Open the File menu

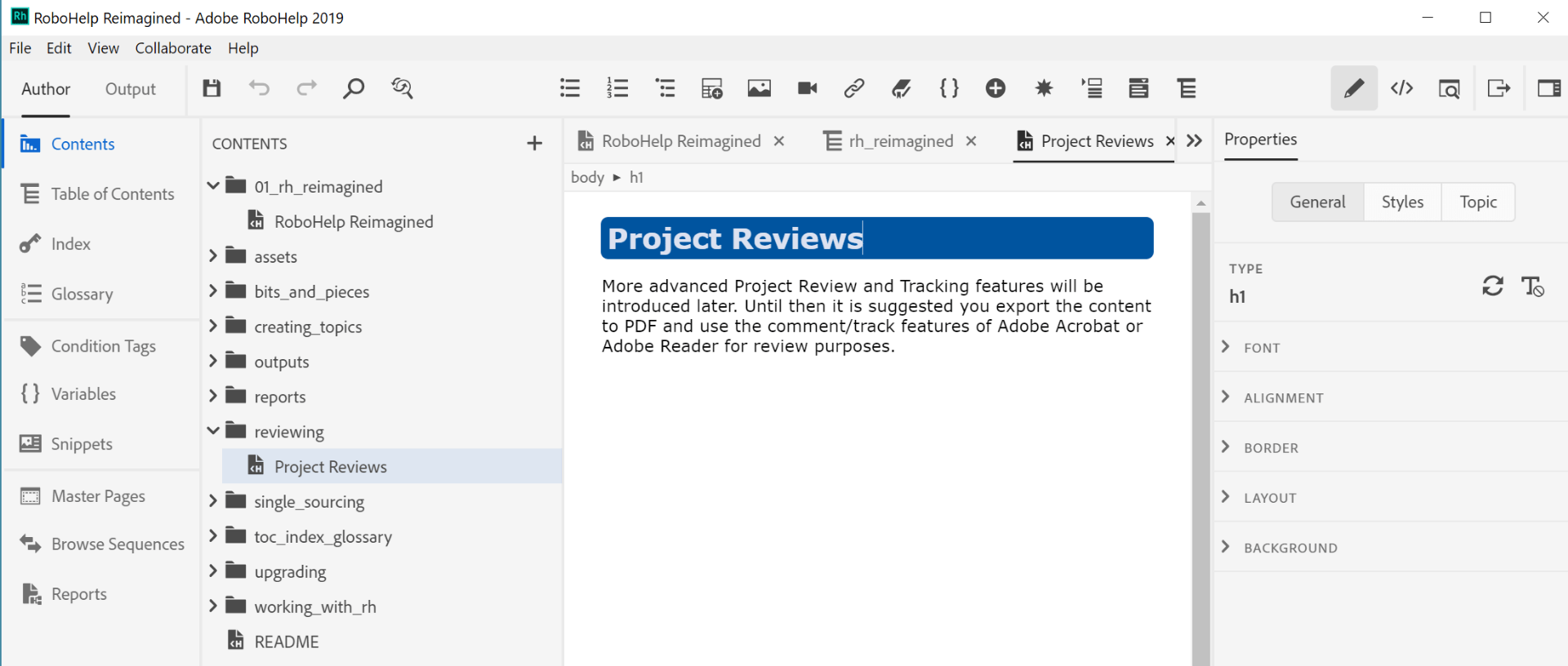pyautogui.click(x=20, y=48)
